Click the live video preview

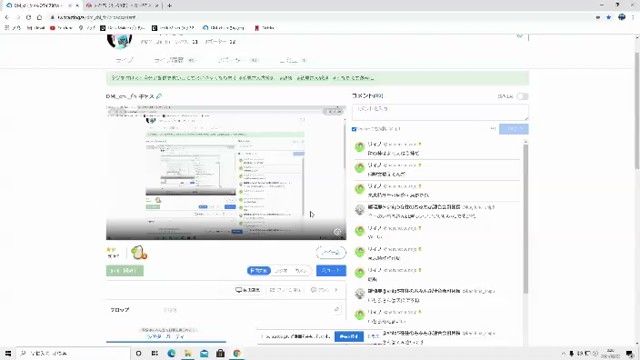tap(226, 172)
